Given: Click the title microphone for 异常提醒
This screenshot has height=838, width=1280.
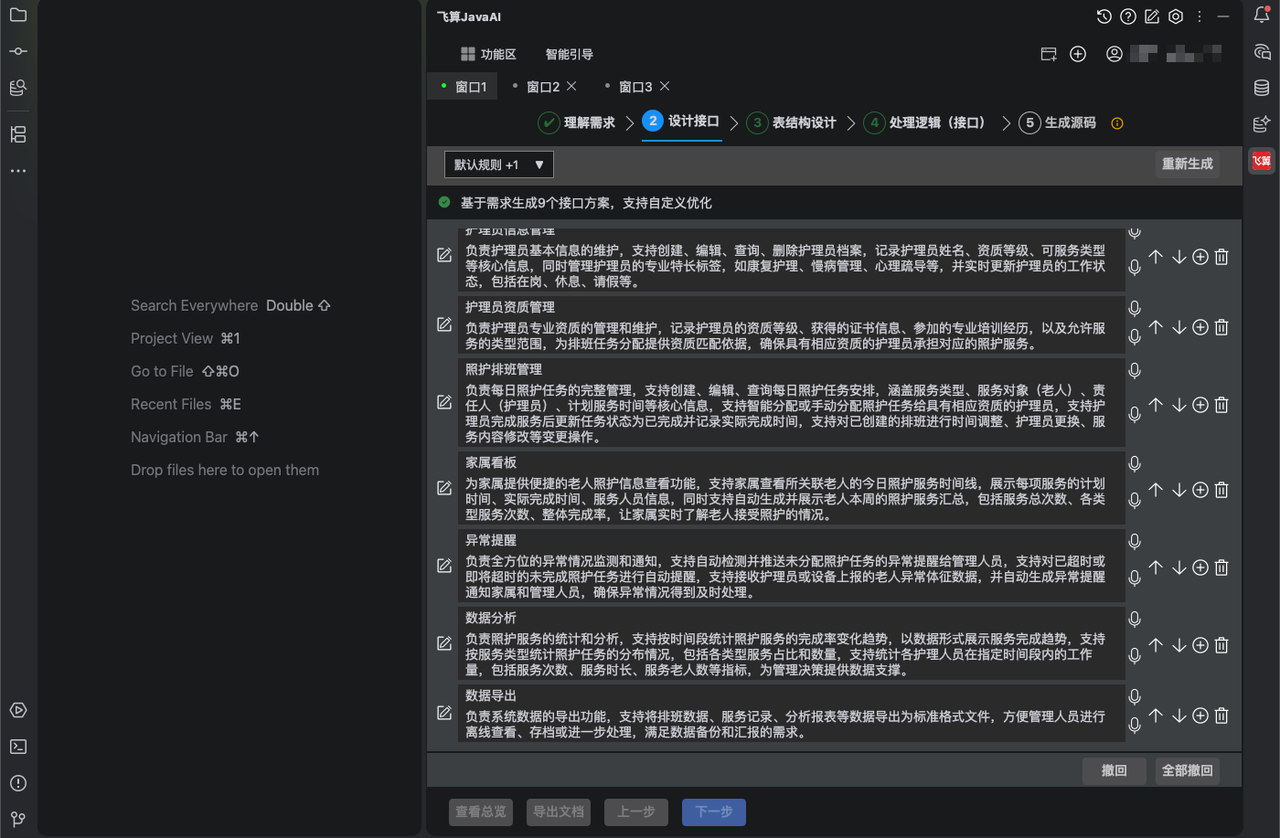Looking at the screenshot, I should (1135, 541).
